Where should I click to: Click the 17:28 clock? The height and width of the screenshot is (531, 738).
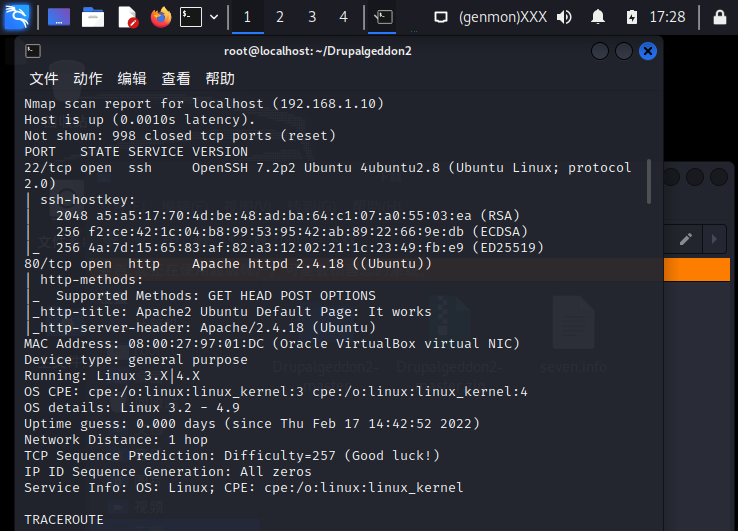pyautogui.click(x=667, y=17)
